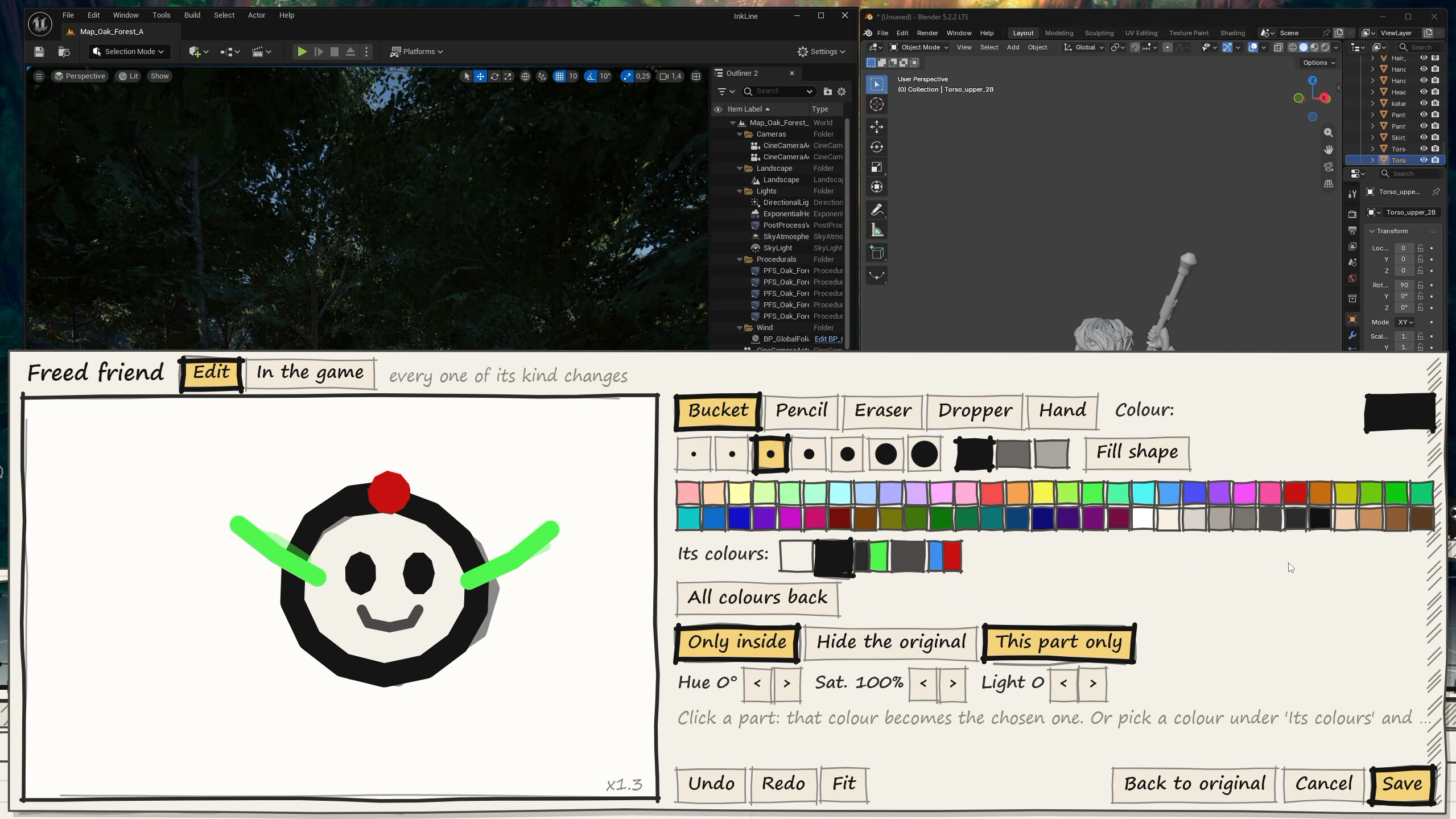This screenshot has height=819, width=1456.
Task: Click Unreal viewport hamburger menu icon
Action: [x=39, y=76]
